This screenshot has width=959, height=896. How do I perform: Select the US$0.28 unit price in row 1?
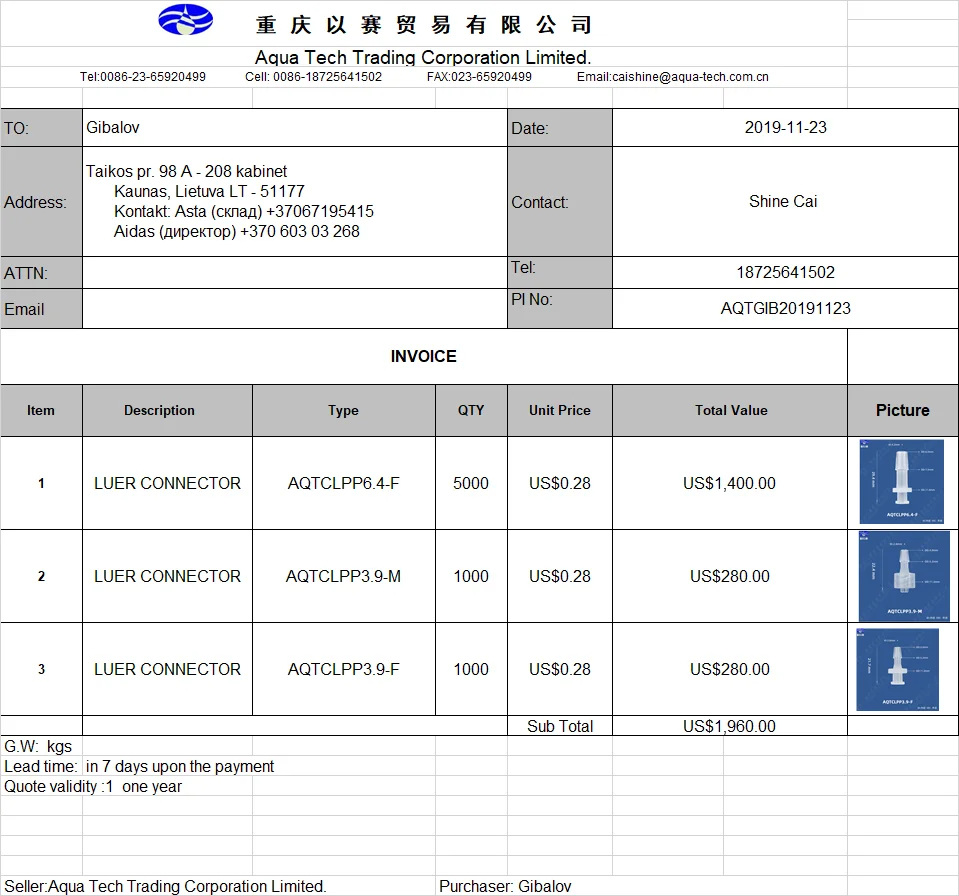(x=560, y=483)
